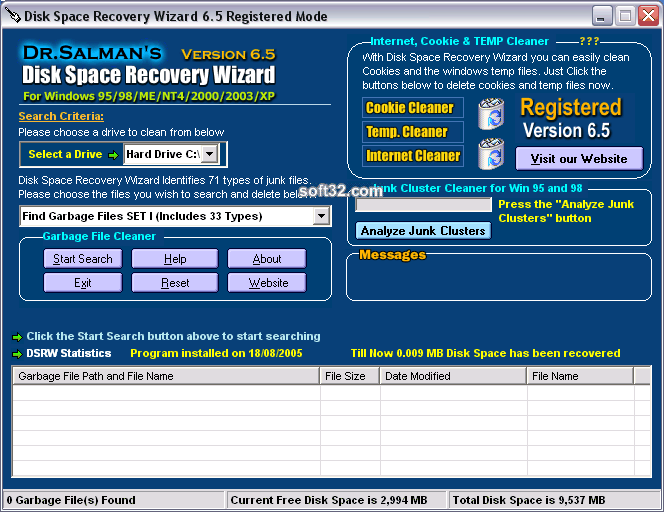Expand the Find Garbage Files SET I dropdown
The height and width of the screenshot is (512, 664).
coord(321,216)
